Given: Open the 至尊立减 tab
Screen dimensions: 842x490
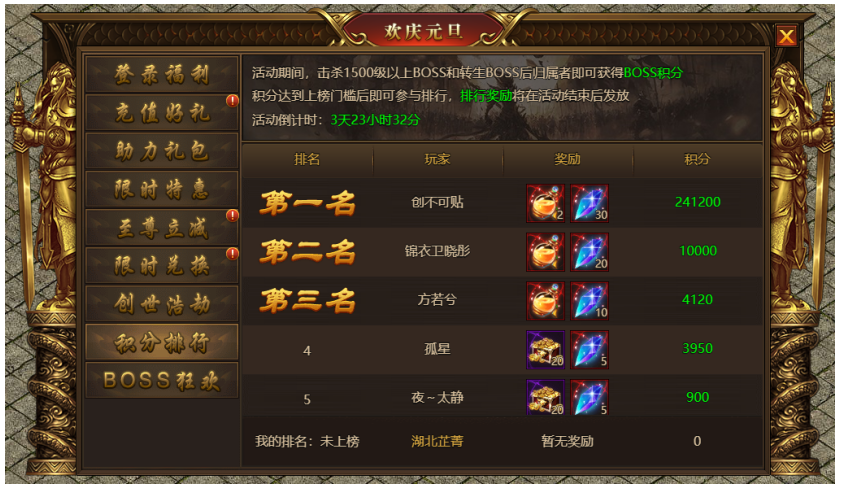Looking at the screenshot, I should tap(162, 228).
